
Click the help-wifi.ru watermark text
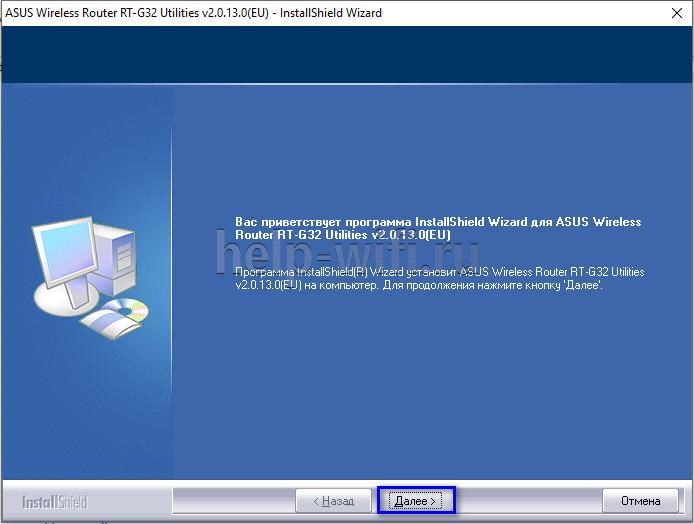tap(347, 254)
